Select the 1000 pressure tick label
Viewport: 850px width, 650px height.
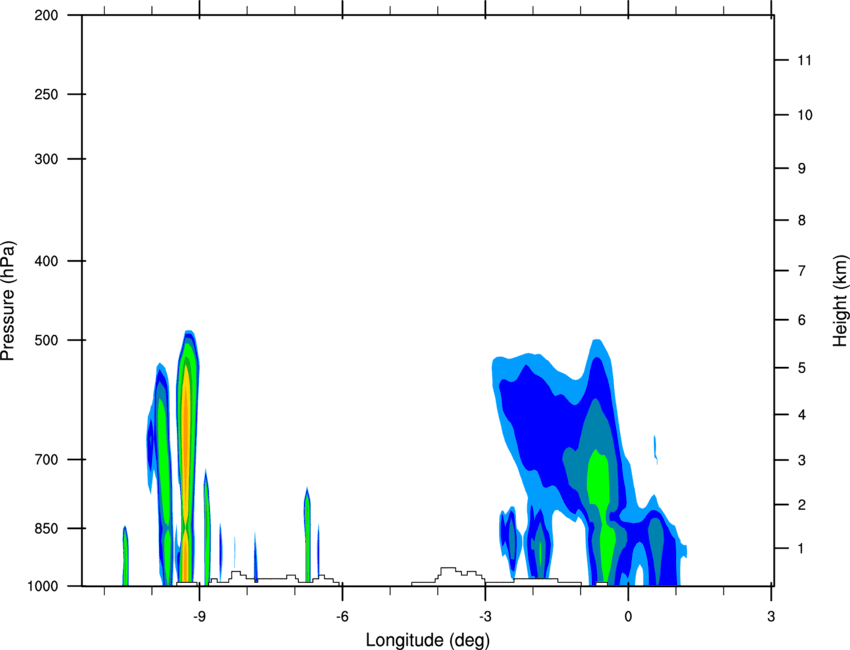[42, 586]
